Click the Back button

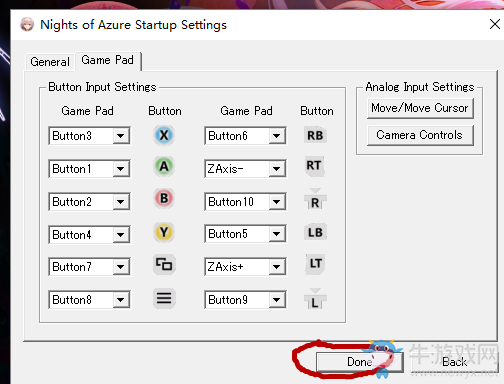pos(454,362)
